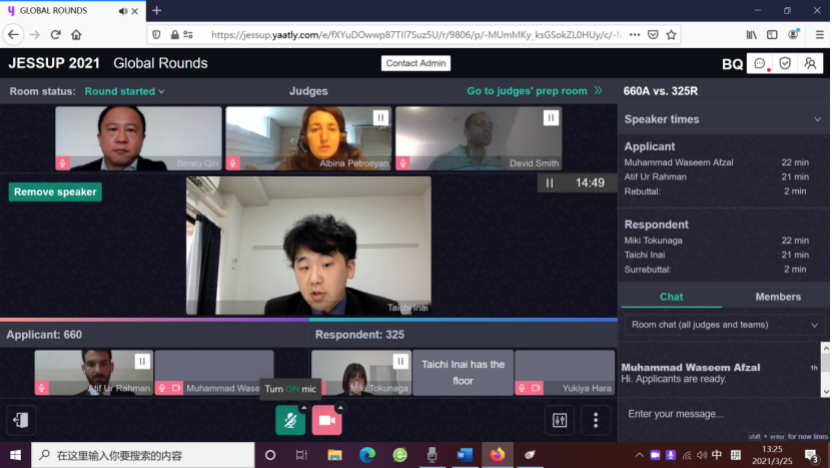Screen dimensions: 832x468
Task: Select the Chat tab
Action: pos(671,297)
